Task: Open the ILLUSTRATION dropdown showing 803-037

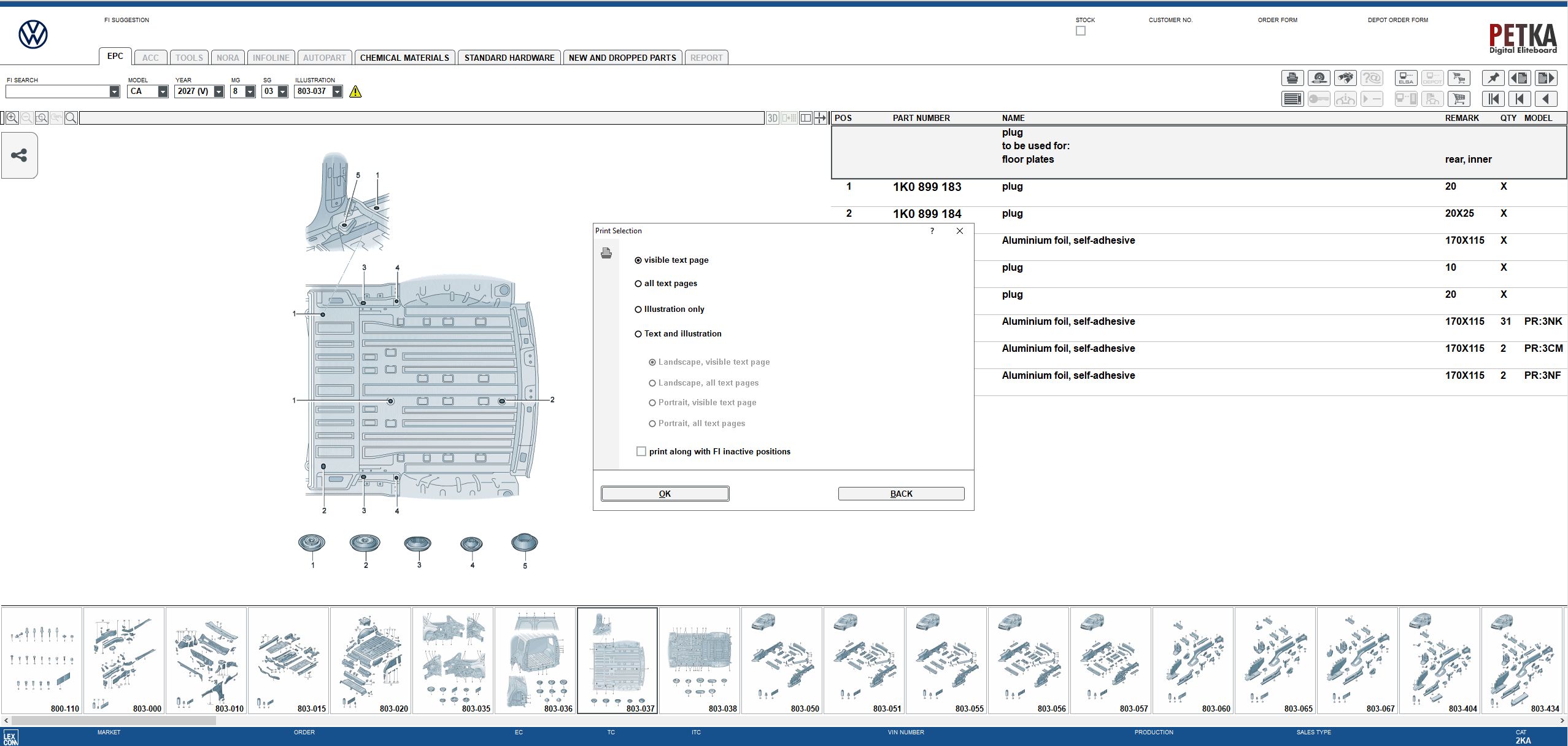Action: (337, 91)
